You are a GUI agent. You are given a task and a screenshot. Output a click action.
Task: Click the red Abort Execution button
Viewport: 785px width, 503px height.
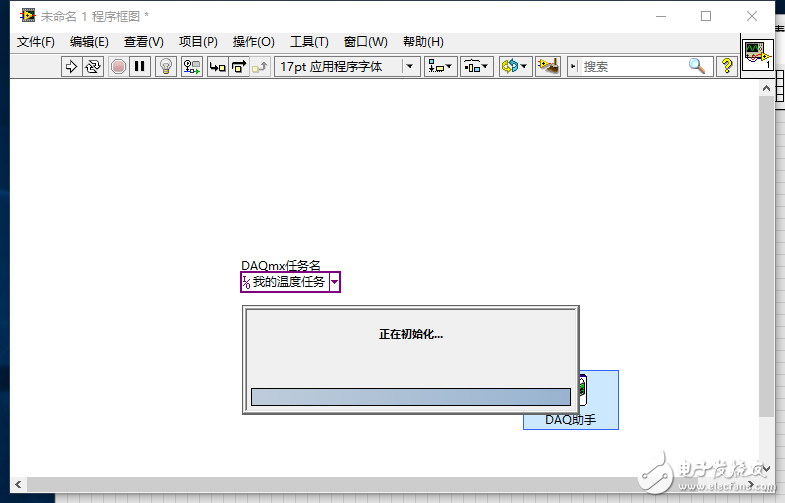point(118,67)
